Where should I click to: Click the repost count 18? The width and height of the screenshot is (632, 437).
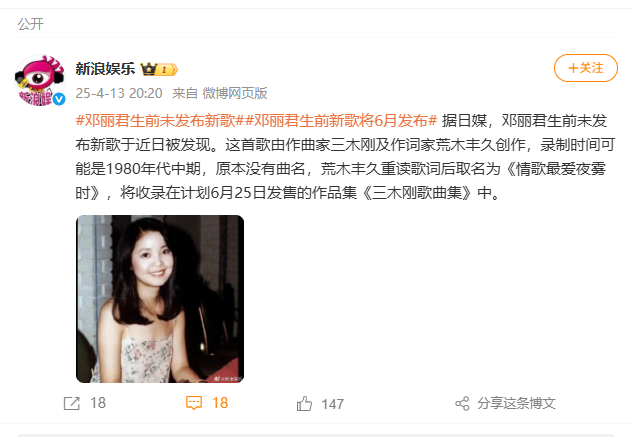[x=98, y=403]
